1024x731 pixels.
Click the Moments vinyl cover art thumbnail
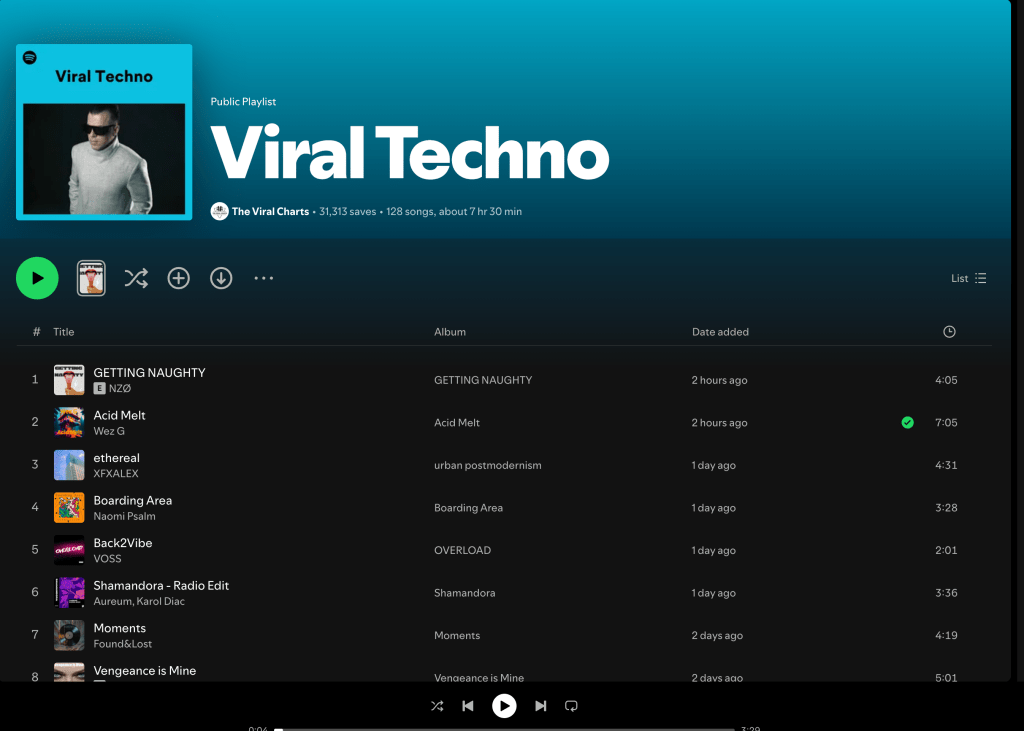point(69,635)
